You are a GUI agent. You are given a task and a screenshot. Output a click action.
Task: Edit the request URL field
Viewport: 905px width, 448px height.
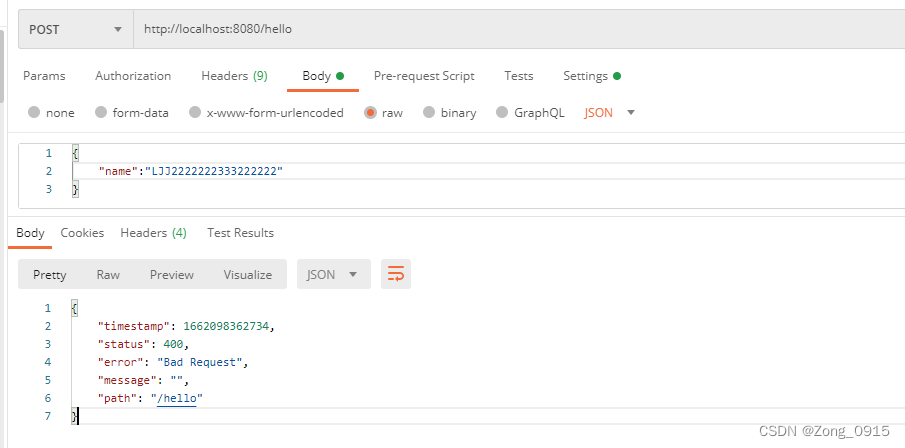coord(519,29)
